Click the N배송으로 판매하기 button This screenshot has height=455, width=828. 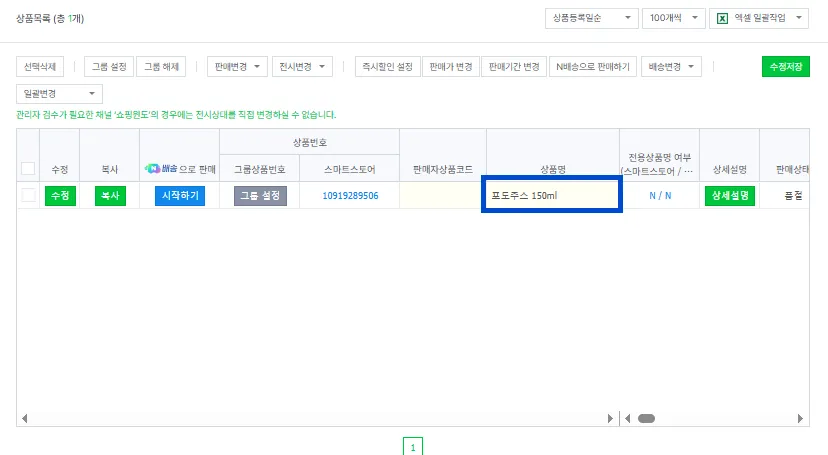tap(593, 67)
